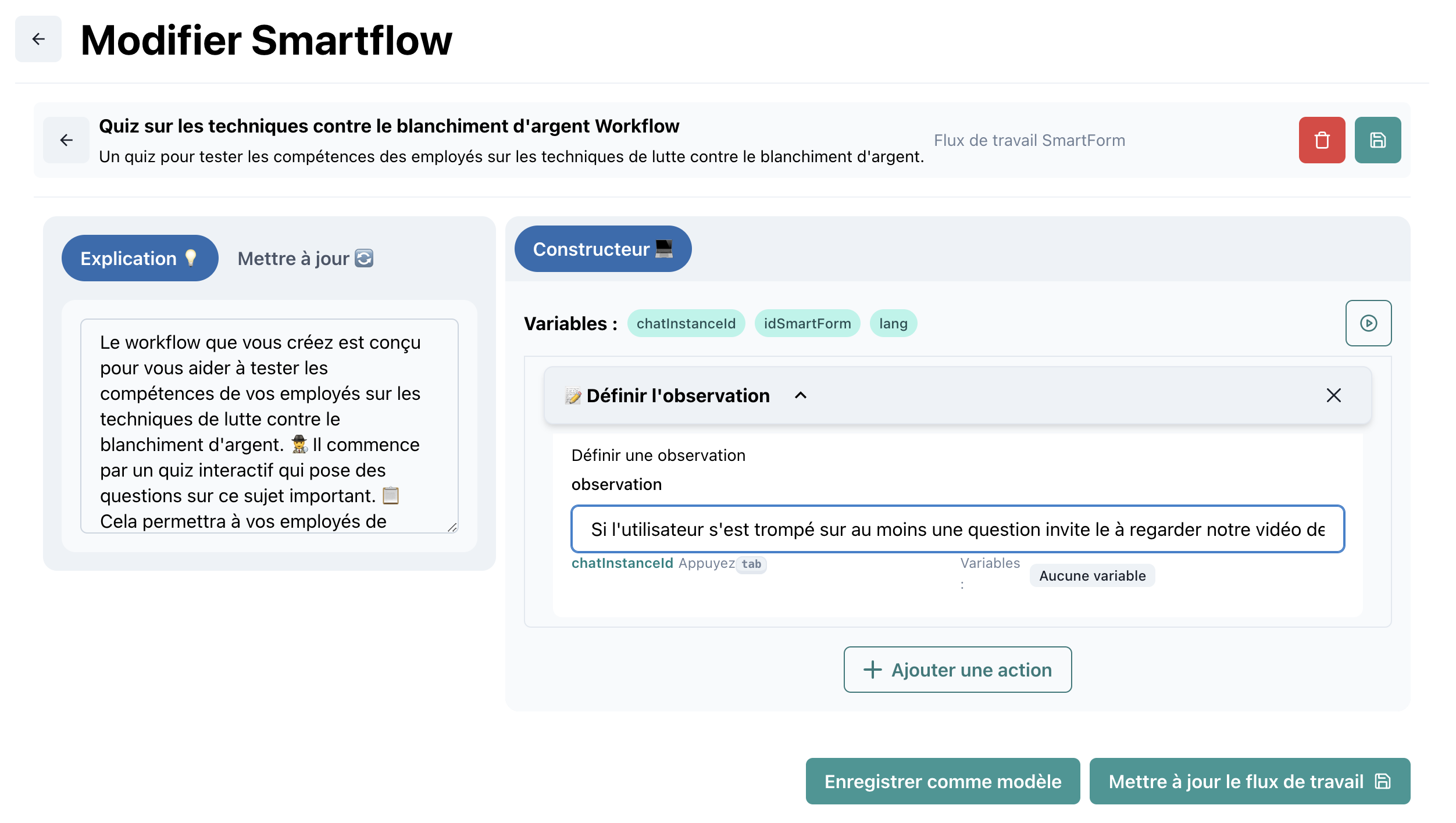Open the Aucune variable selector

pos(1091,575)
